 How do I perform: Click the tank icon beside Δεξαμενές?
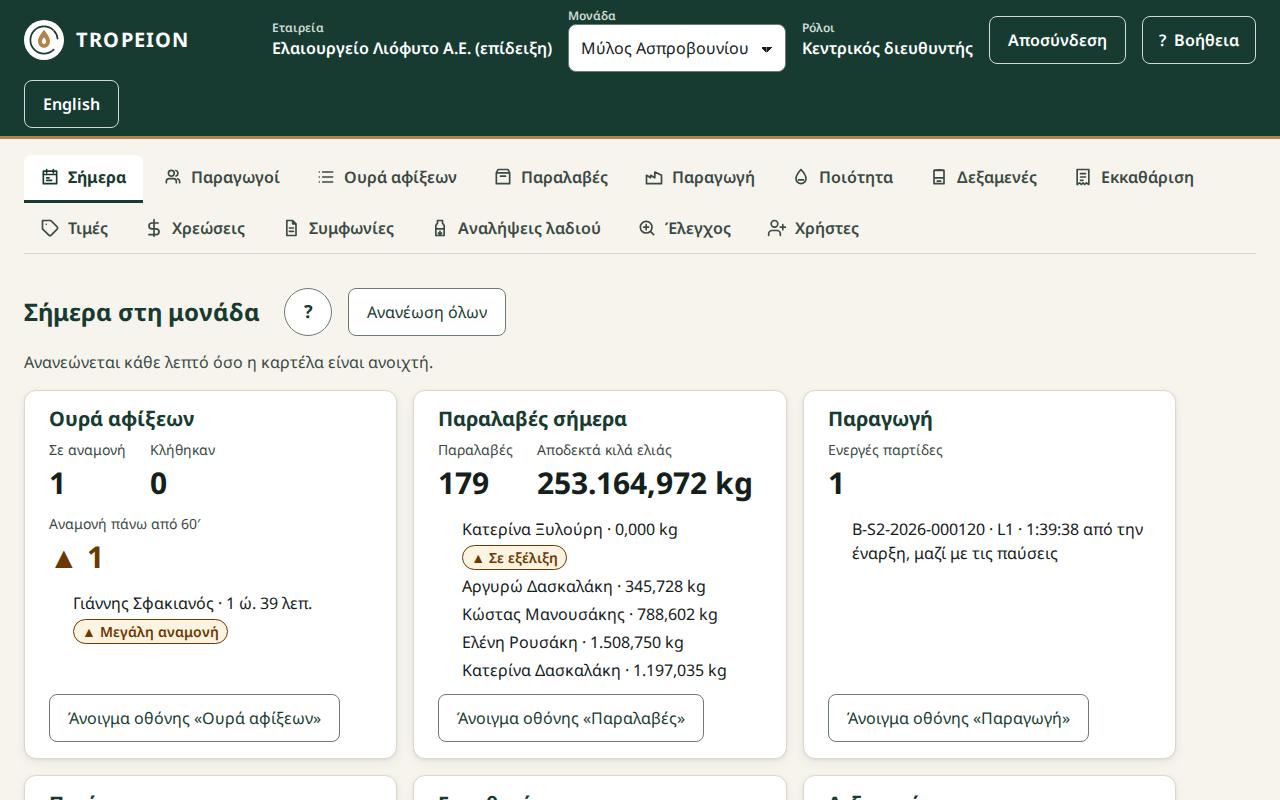click(x=939, y=177)
